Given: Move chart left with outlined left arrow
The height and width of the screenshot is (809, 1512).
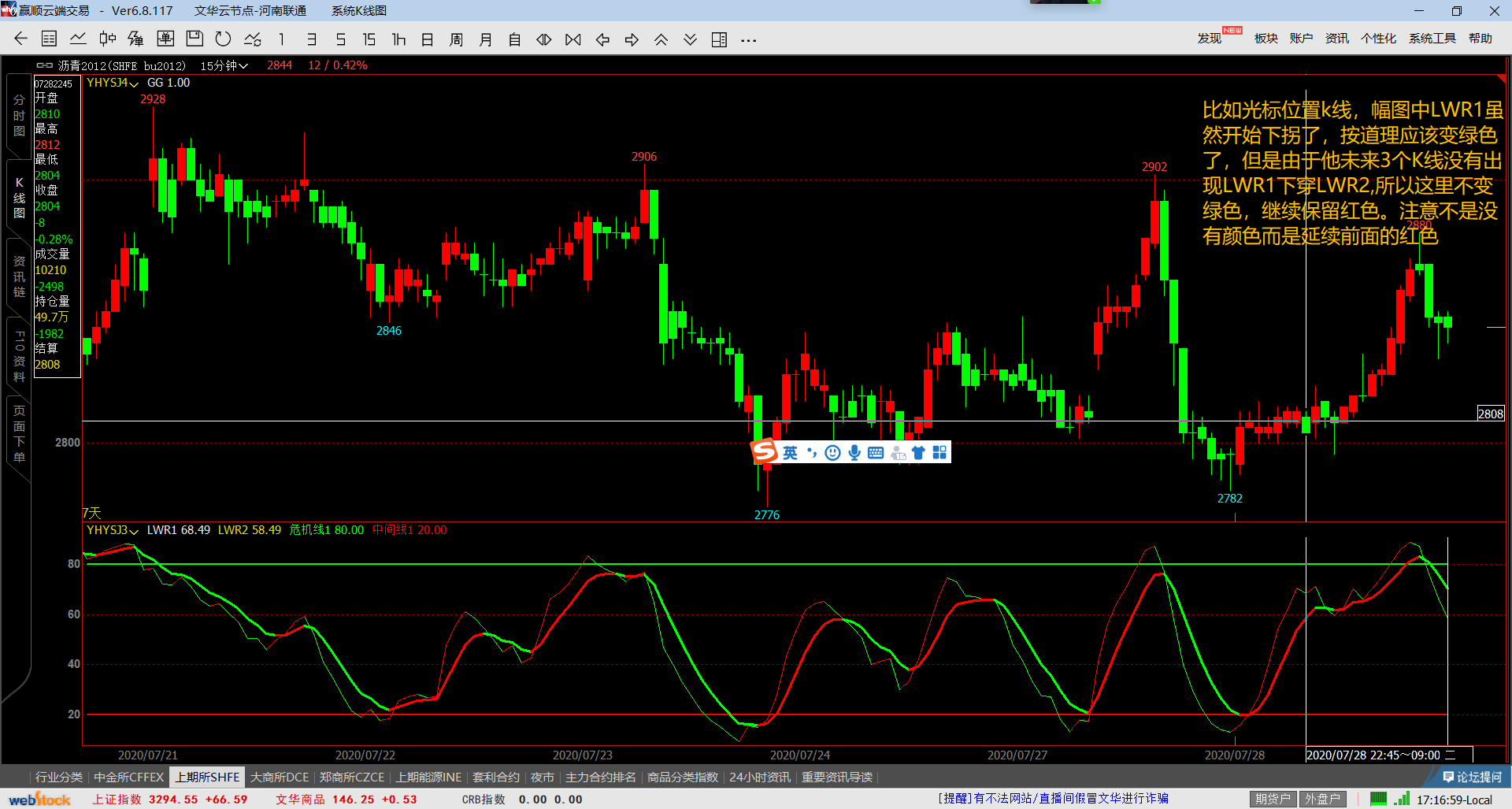Looking at the screenshot, I should click(602, 39).
